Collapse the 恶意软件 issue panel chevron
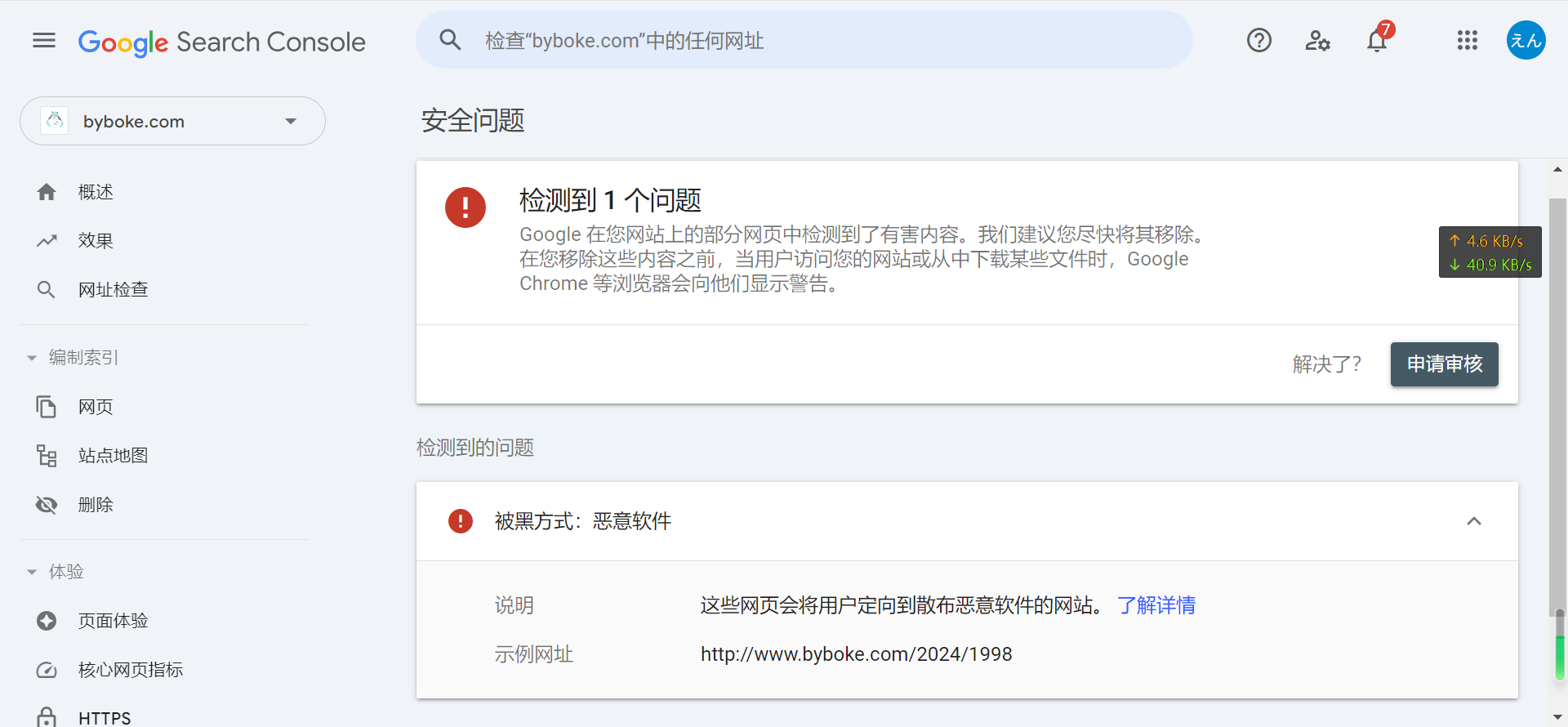Image resolution: width=1568 pixels, height=727 pixels. [1474, 521]
